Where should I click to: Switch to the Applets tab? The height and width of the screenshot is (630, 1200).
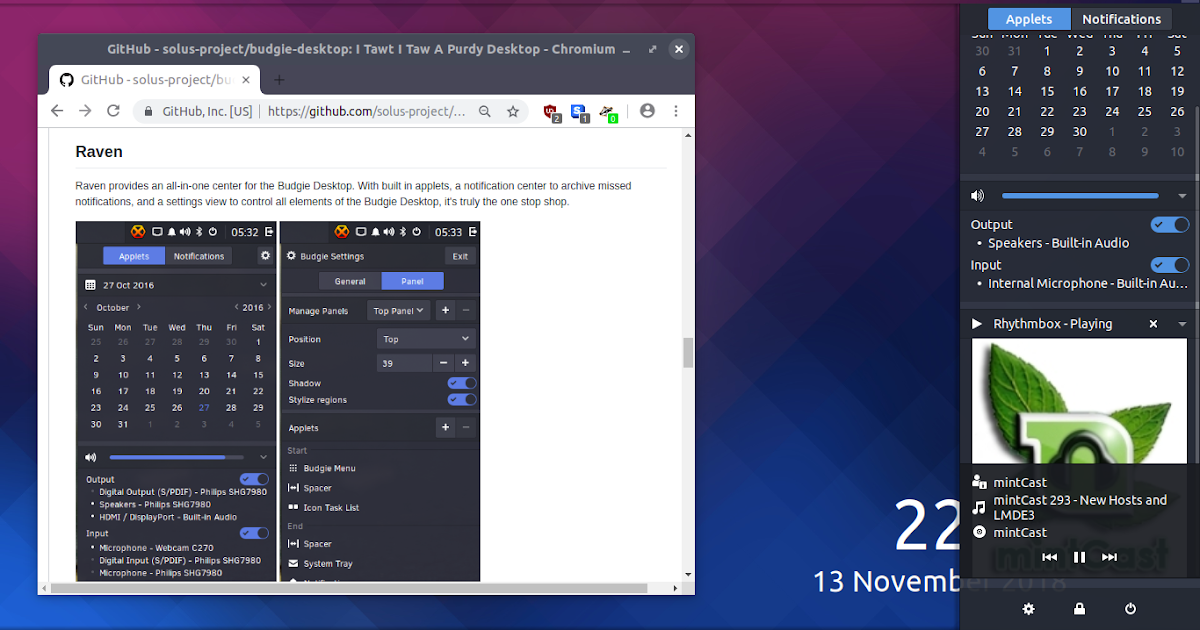pyautogui.click(x=1029, y=19)
